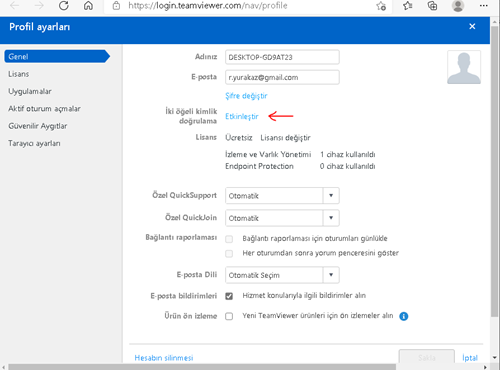
Task: Expand the Özel QuickSupport dropdown
Action: pos(282,196)
